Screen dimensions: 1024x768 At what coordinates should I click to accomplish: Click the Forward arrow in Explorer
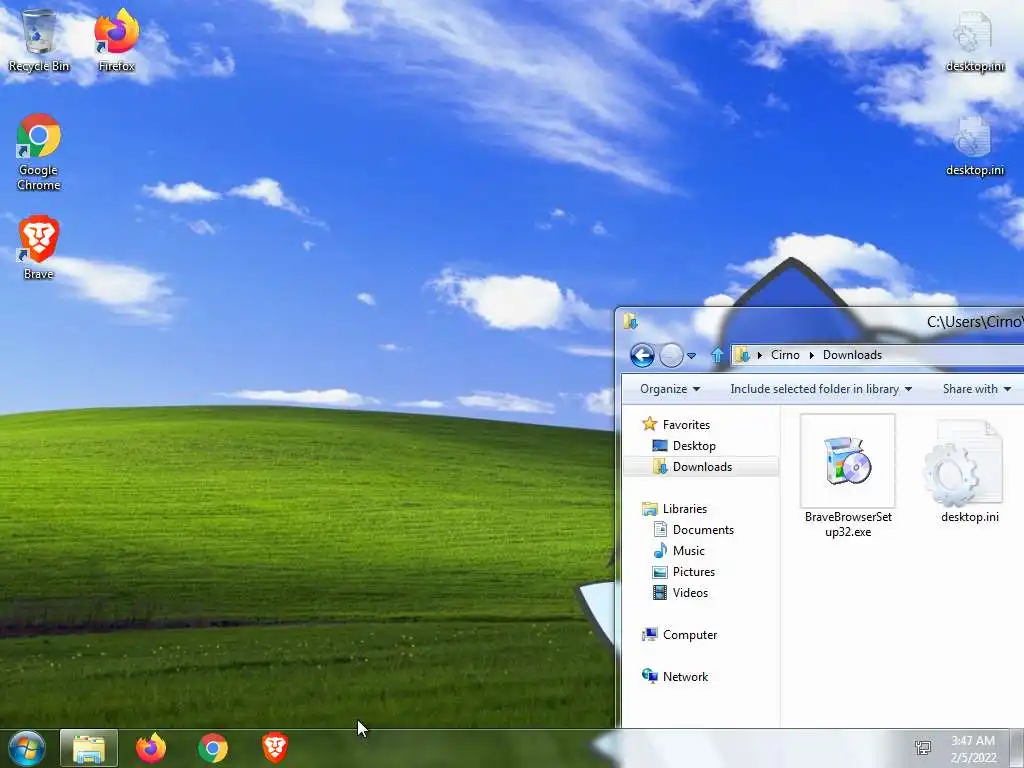click(671, 355)
